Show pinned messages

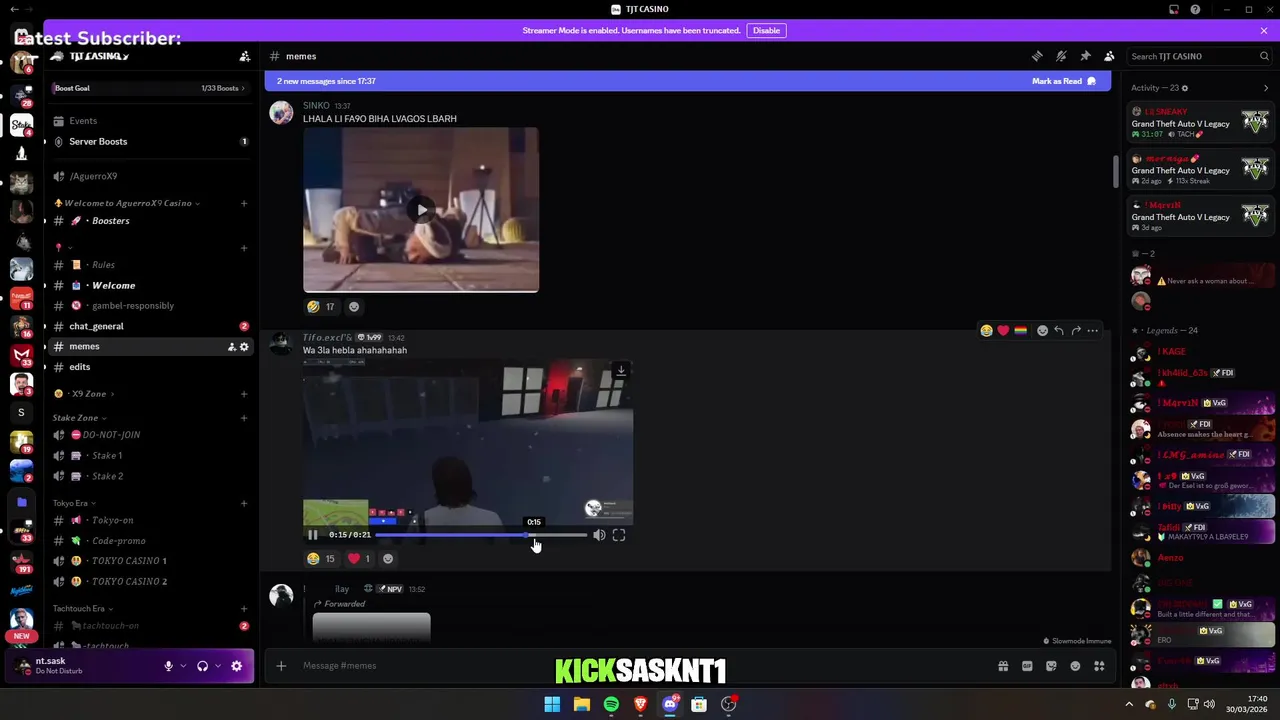pyautogui.click(x=1085, y=56)
